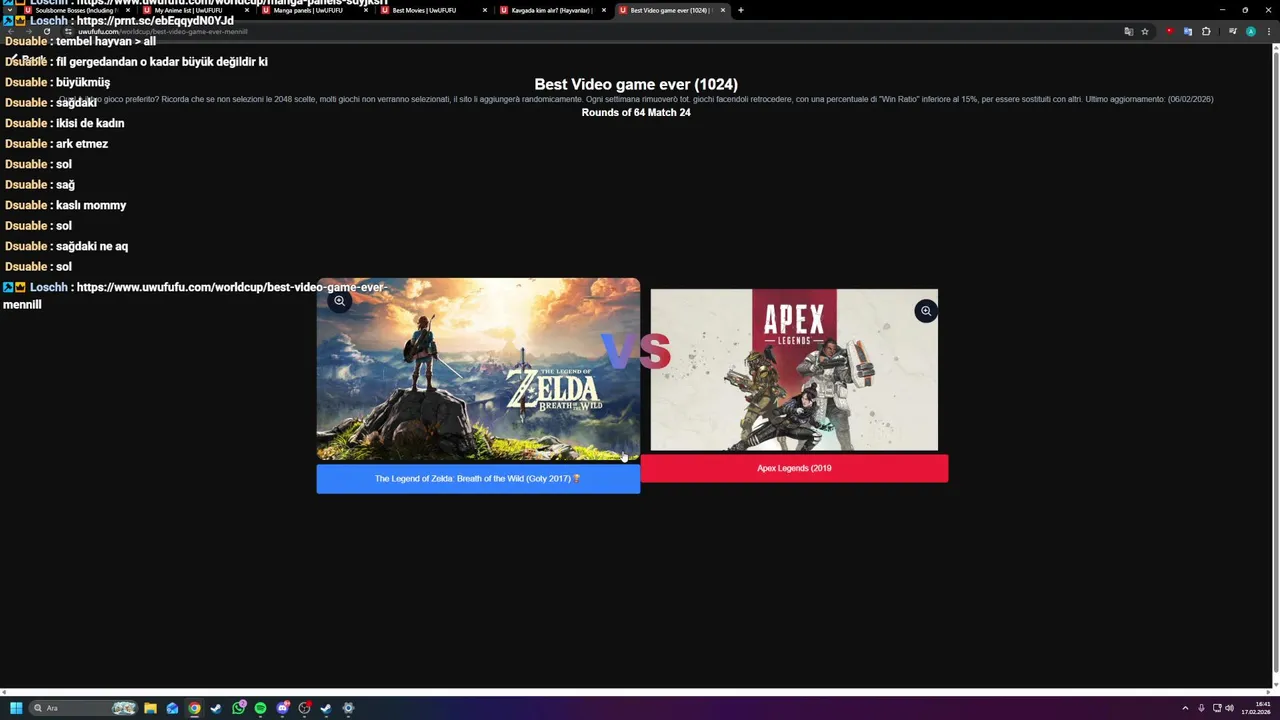Click chat message 'kaslı mommy'
Screen dimensions: 1280x720
pos(91,205)
